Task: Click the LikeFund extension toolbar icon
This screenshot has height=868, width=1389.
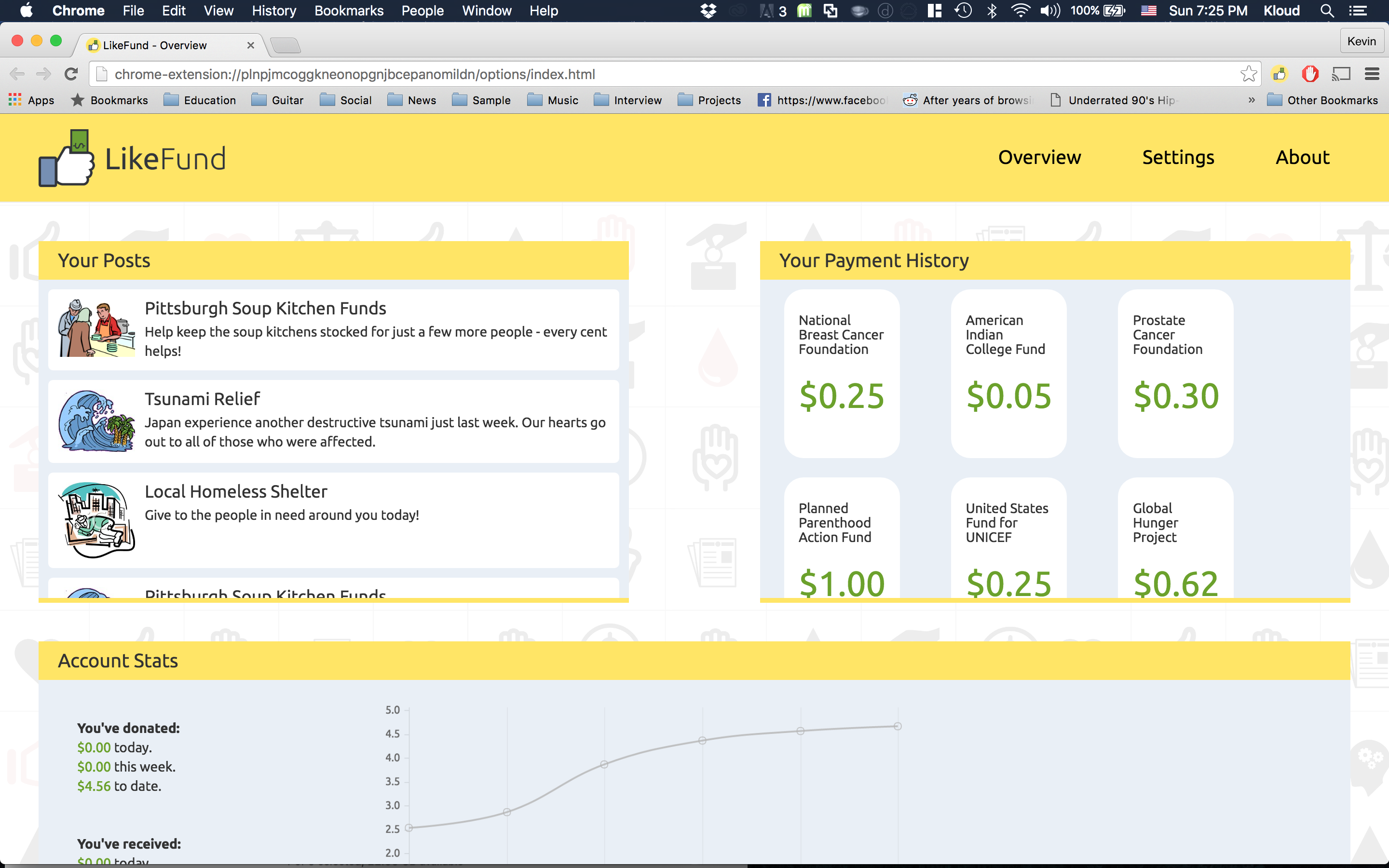Action: click(x=1280, y=74)
